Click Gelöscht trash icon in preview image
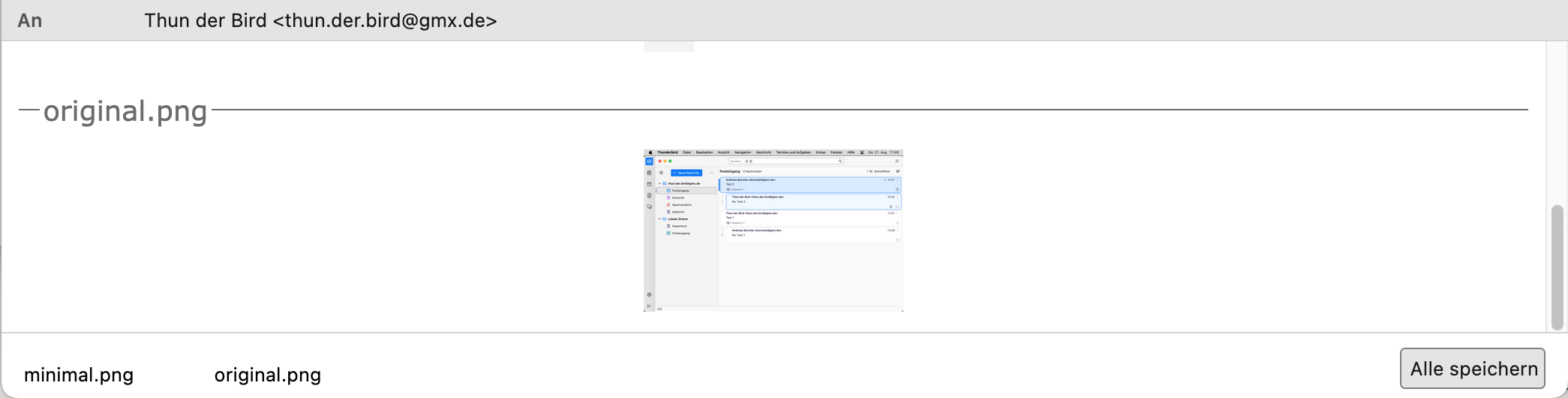Image resolution: width=1568 pixels, height=398 pixels. pos(668,212)
